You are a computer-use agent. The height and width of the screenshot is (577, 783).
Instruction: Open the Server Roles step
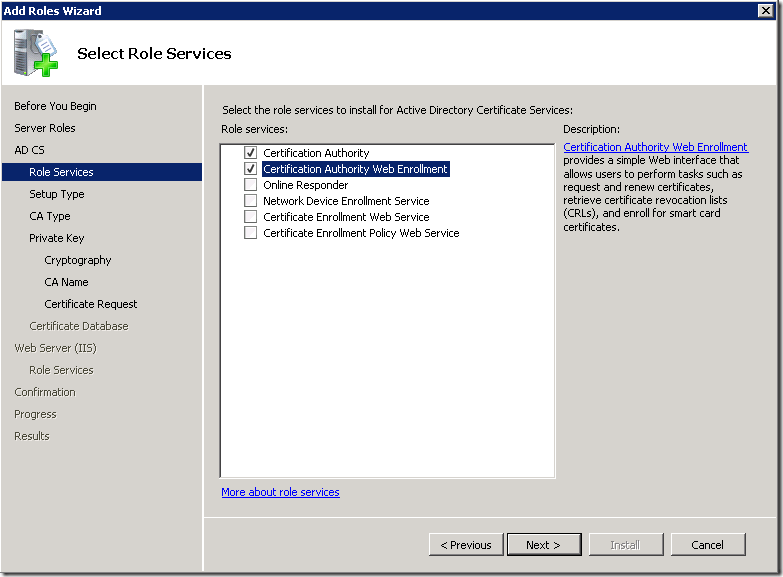[x=45, y=128]
